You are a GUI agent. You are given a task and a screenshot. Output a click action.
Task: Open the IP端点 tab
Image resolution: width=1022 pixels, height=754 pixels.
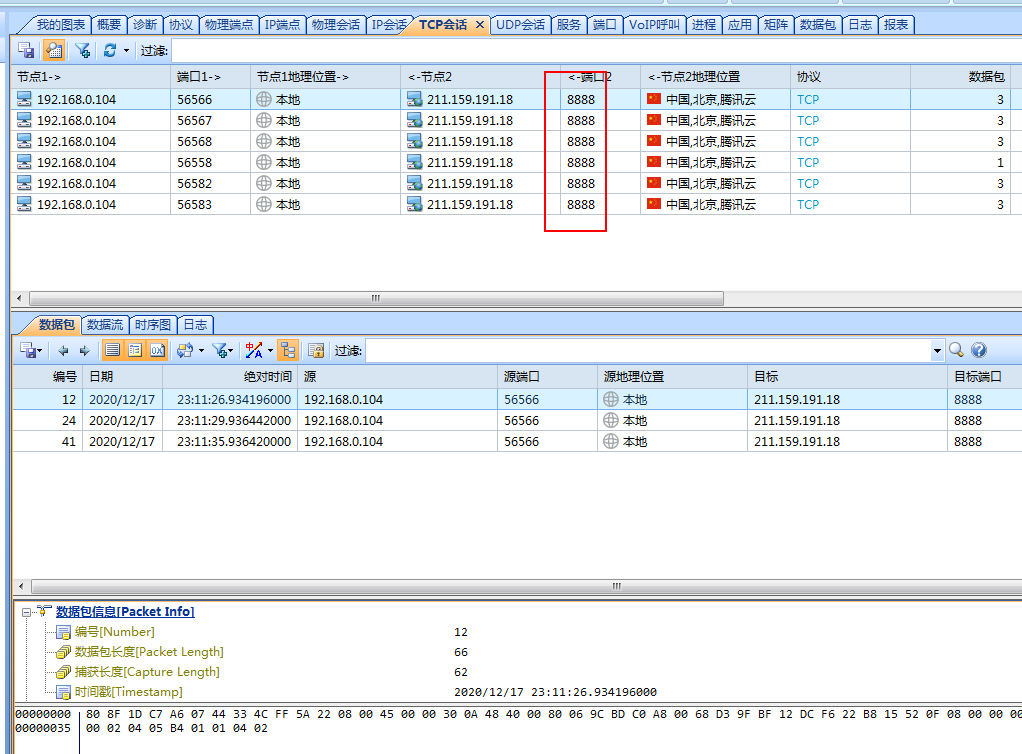pyautogui.click(x=282, y=25)
